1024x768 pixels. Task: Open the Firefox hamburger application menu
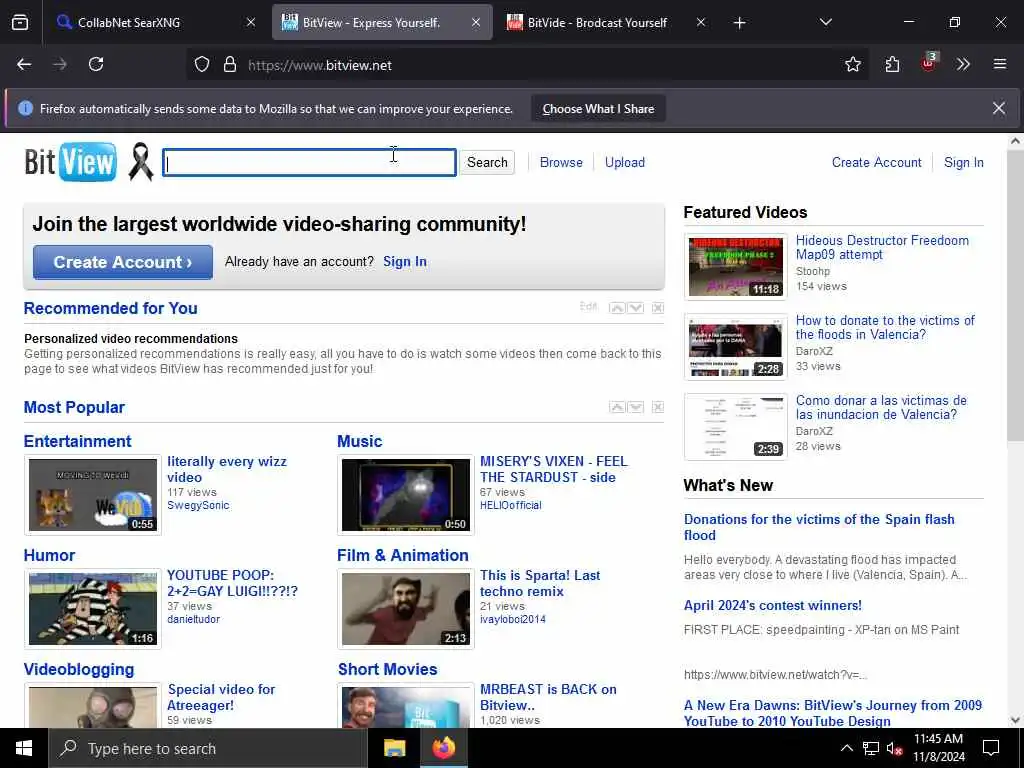tap(1000, 64)
